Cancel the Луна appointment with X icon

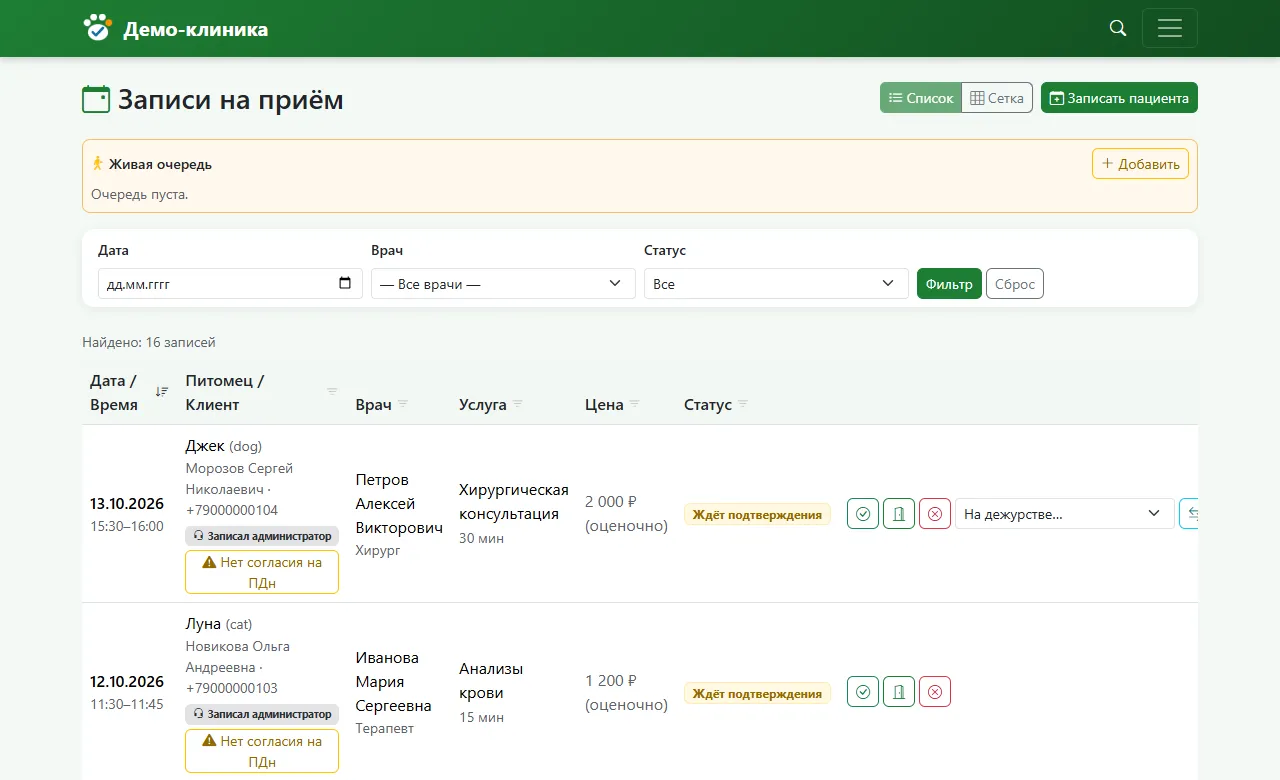click(935, 692)
